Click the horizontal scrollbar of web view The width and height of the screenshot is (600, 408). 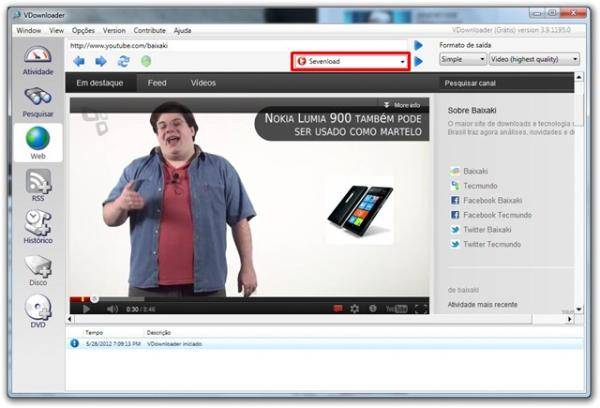302,319
